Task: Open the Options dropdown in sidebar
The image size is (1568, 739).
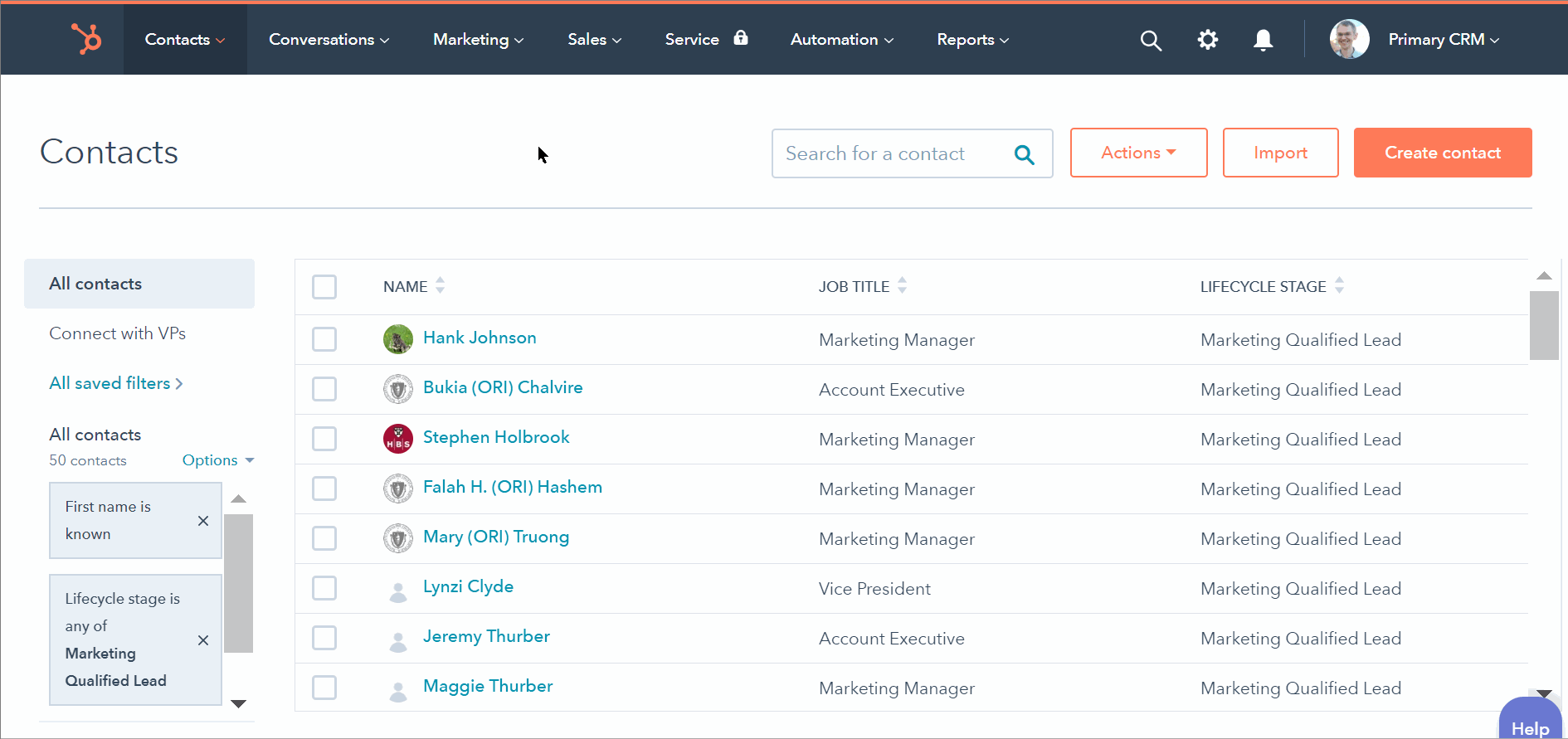Action: pyautogui.click(x=217, y=460)
